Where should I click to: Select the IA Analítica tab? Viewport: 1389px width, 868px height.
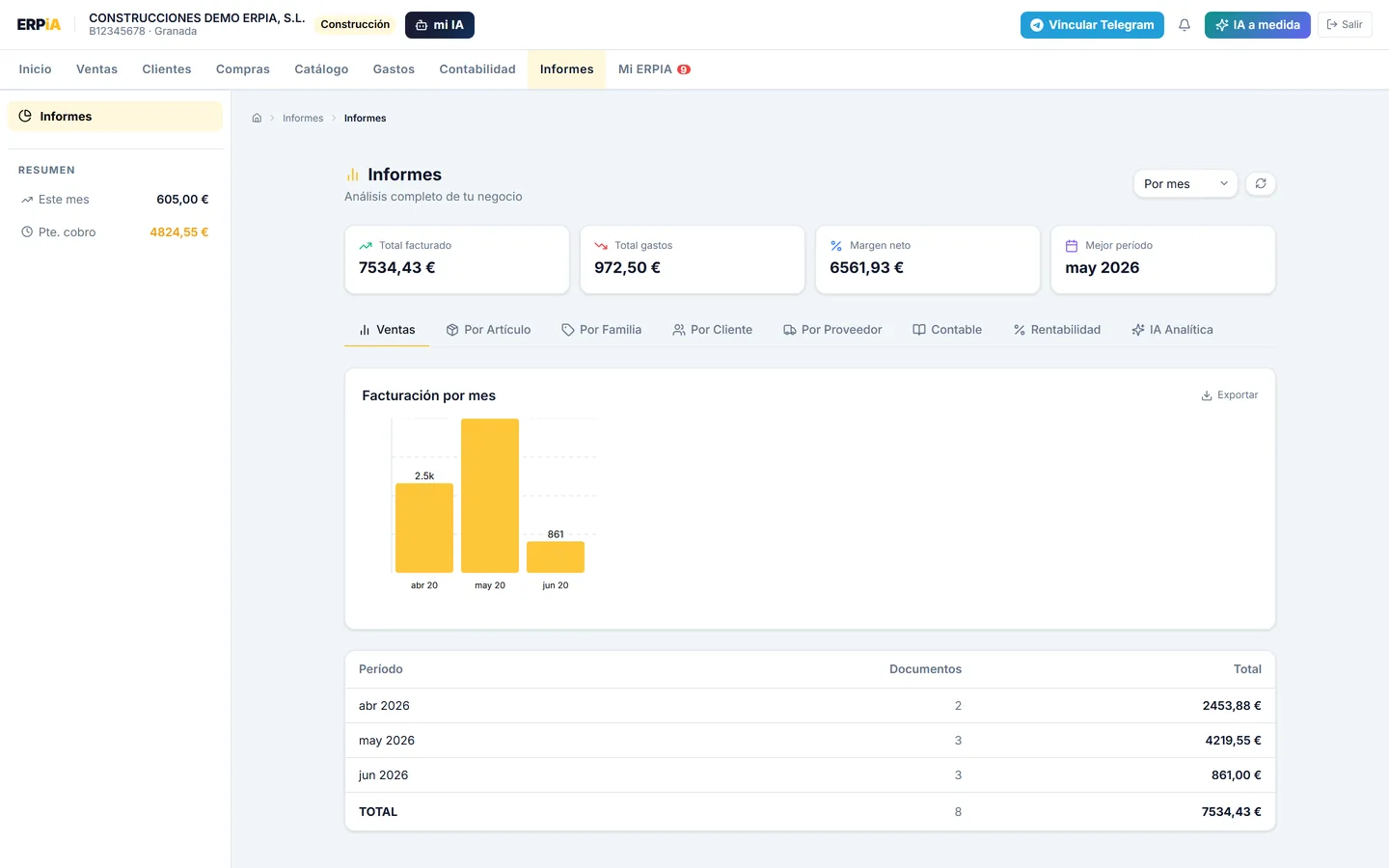[x=1172, y=330]
